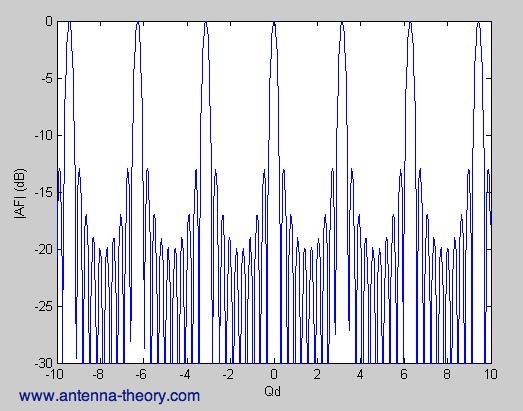The height and width of the screenshot is (411, 523).
Task: Click the x-axis tick label 10
Action: (491, 374)
